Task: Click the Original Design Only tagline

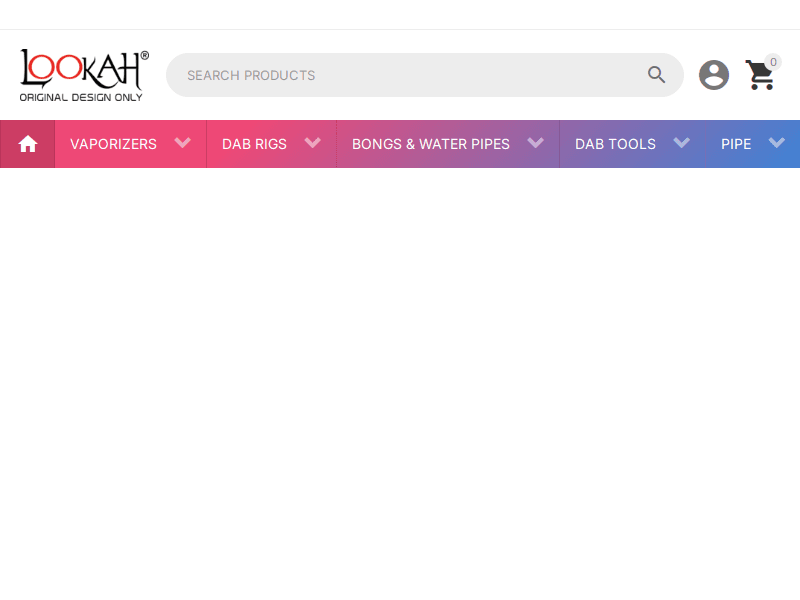Action: 81,97
